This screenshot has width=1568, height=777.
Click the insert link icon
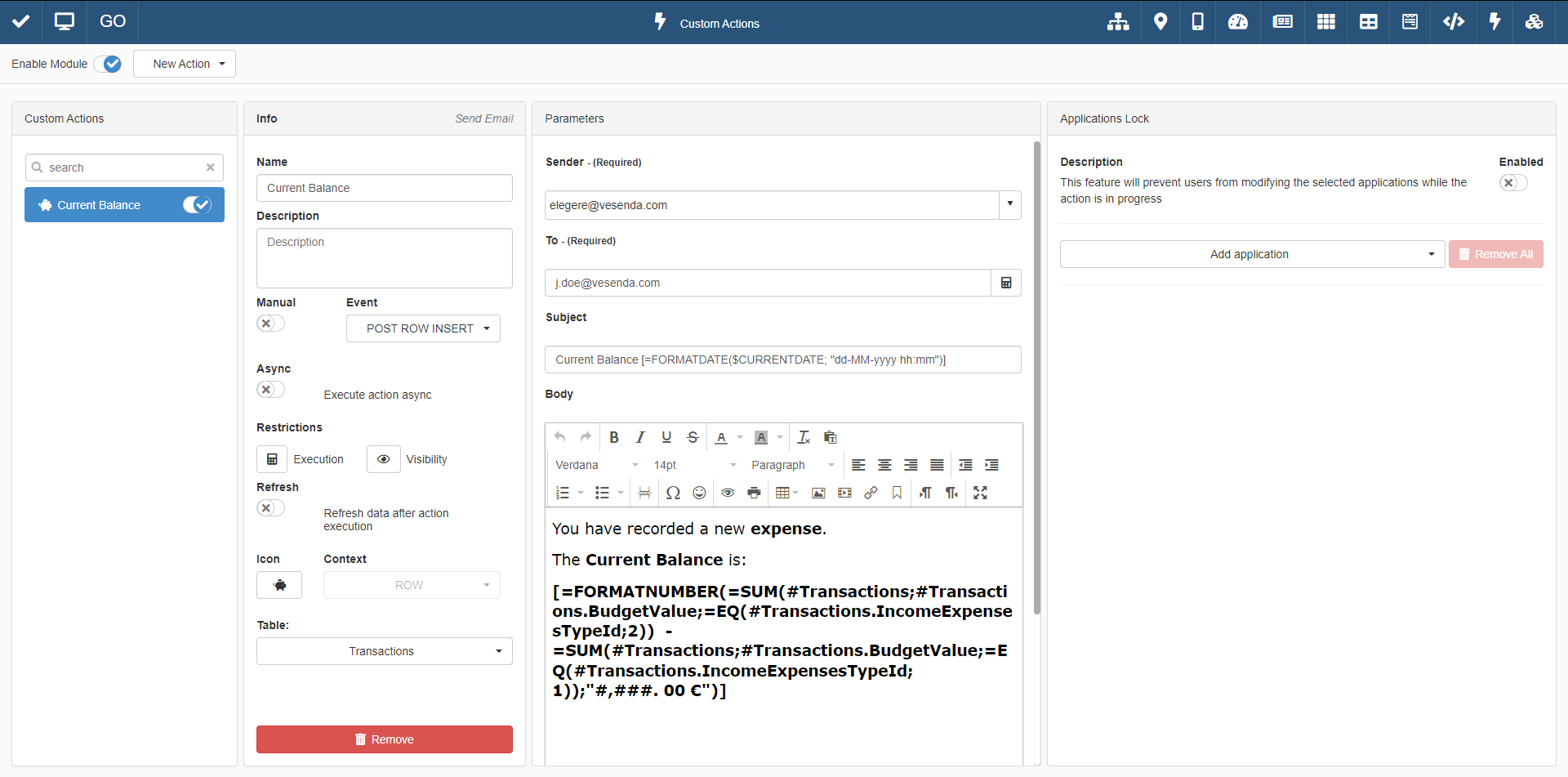[871, 493]
